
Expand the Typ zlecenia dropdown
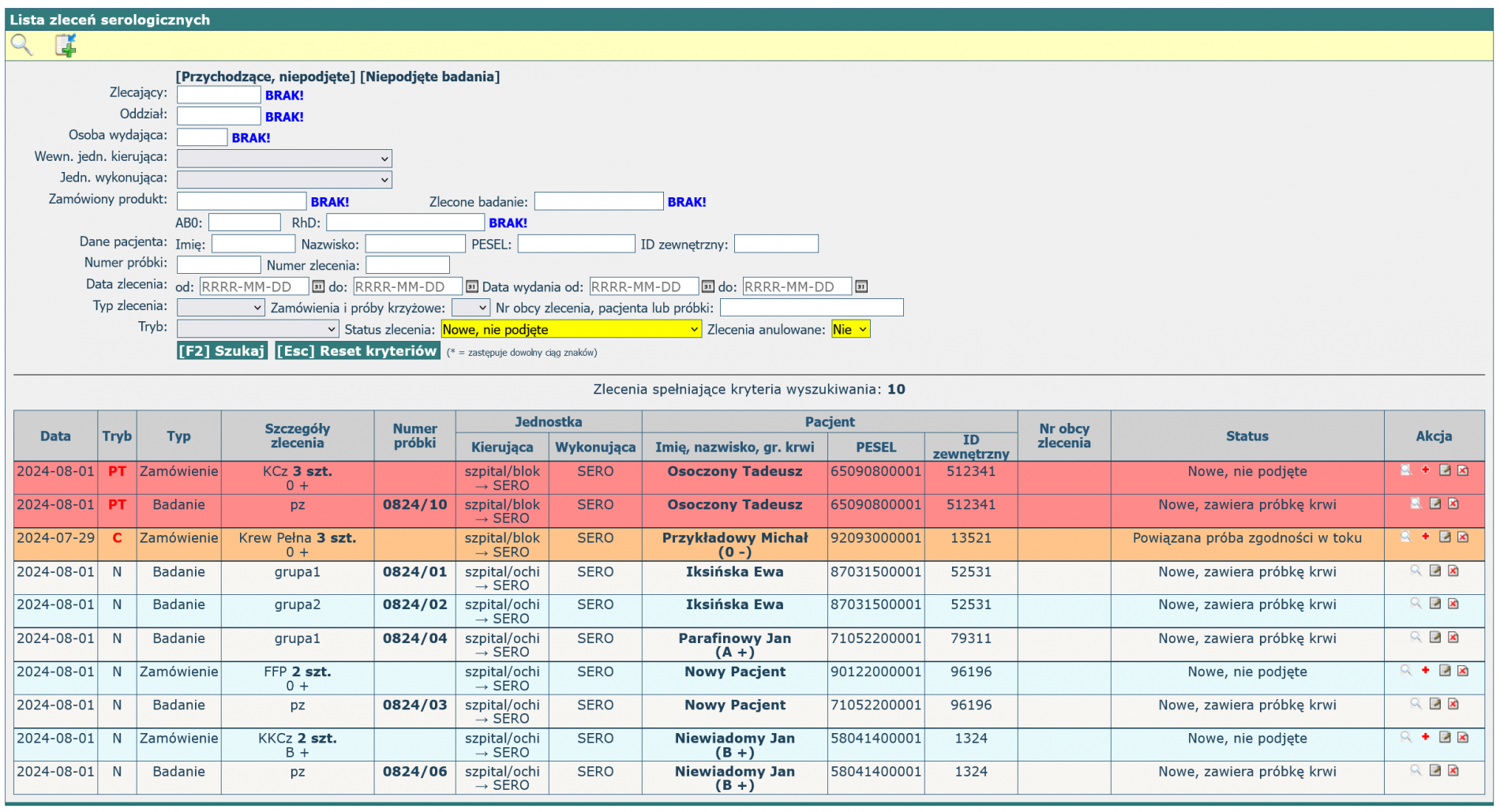pyautogui.click(x=220, y=308)
